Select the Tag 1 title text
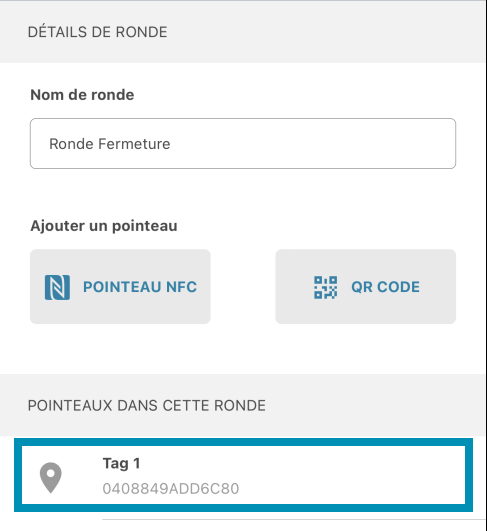The width and height of the screenshot is (487, 531). [x=121, y=463]
